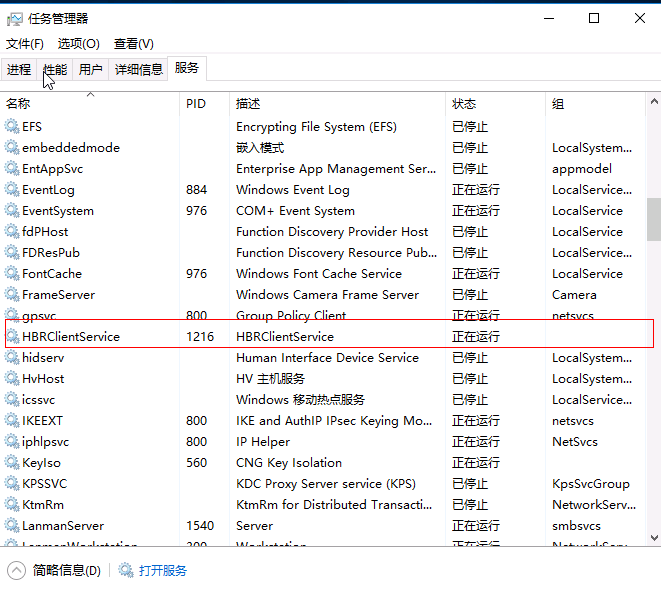Collapse to fewer details with 简略信息 arrow
Image resolution: width=661 pixels, height=594 pixels.
tap(16, 570)
